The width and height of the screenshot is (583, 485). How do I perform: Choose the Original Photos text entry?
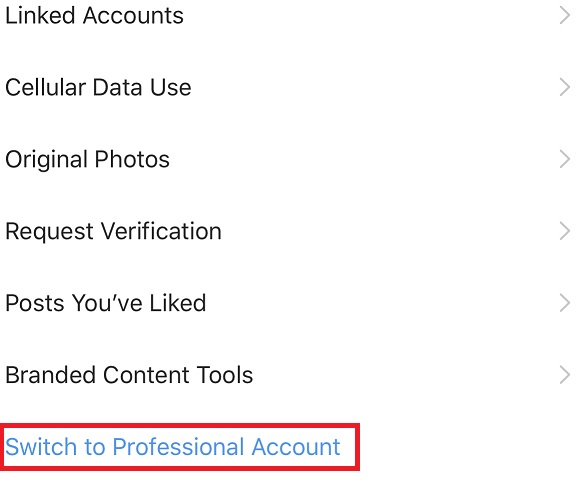point(87,160)
